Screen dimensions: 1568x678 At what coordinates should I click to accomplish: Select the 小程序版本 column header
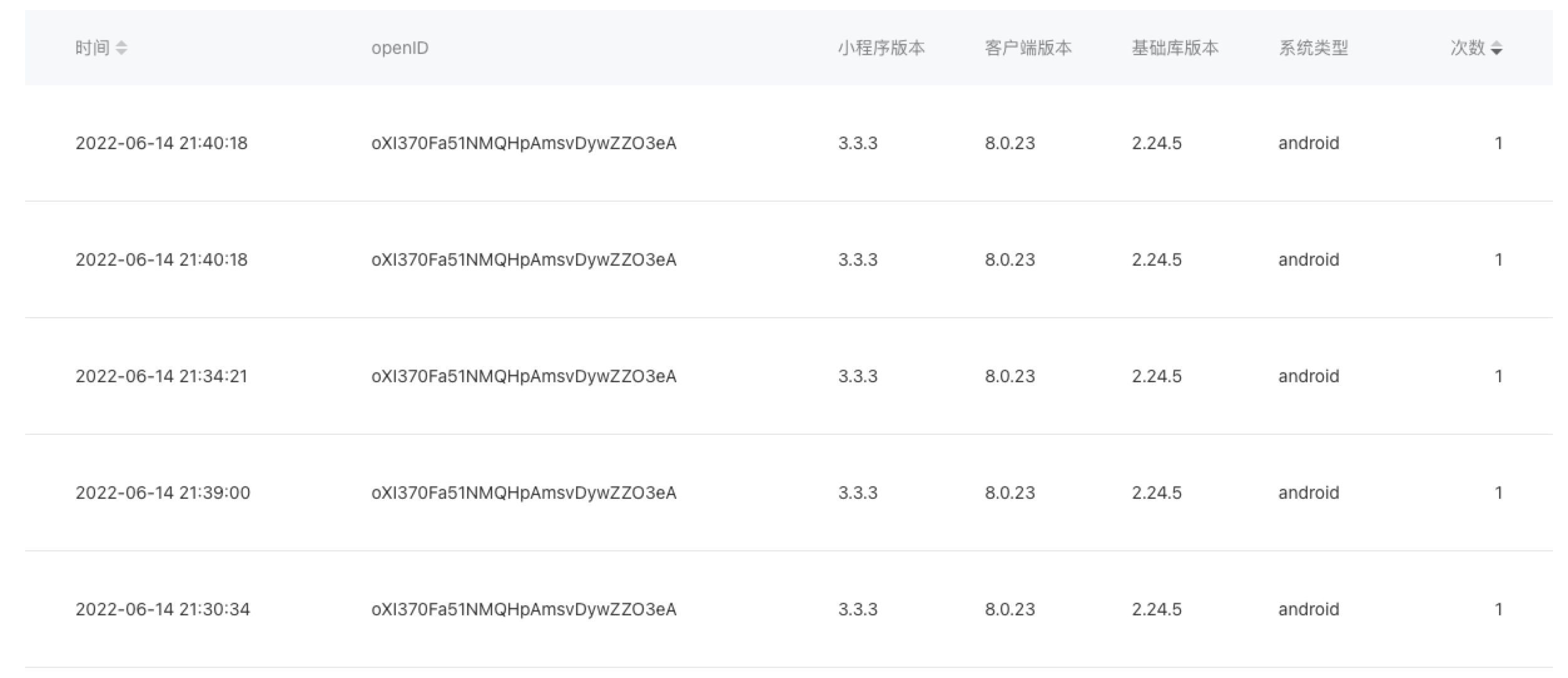[x=881, y=48]
